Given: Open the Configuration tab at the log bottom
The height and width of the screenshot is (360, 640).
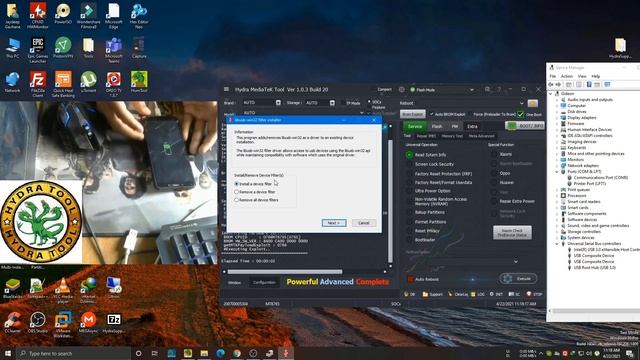Looking at the screenshot, I should 264,282.
